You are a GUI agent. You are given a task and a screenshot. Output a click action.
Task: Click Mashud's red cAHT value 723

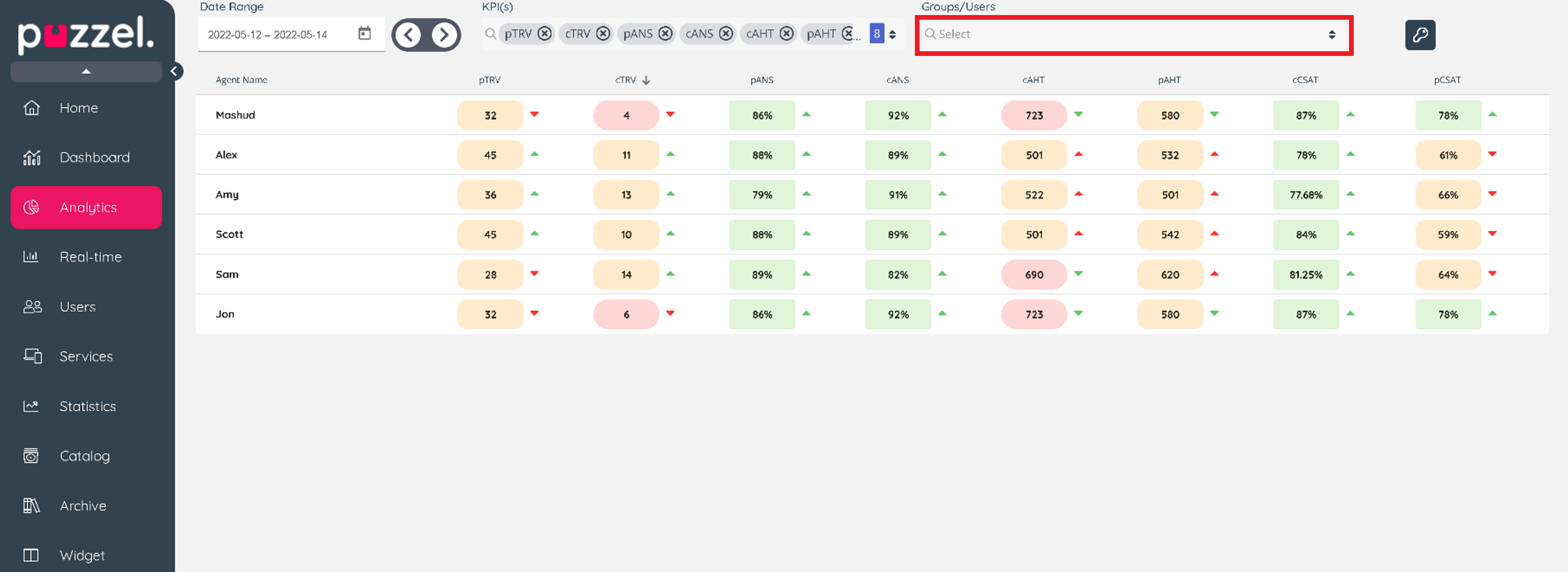pos(1034,115)
